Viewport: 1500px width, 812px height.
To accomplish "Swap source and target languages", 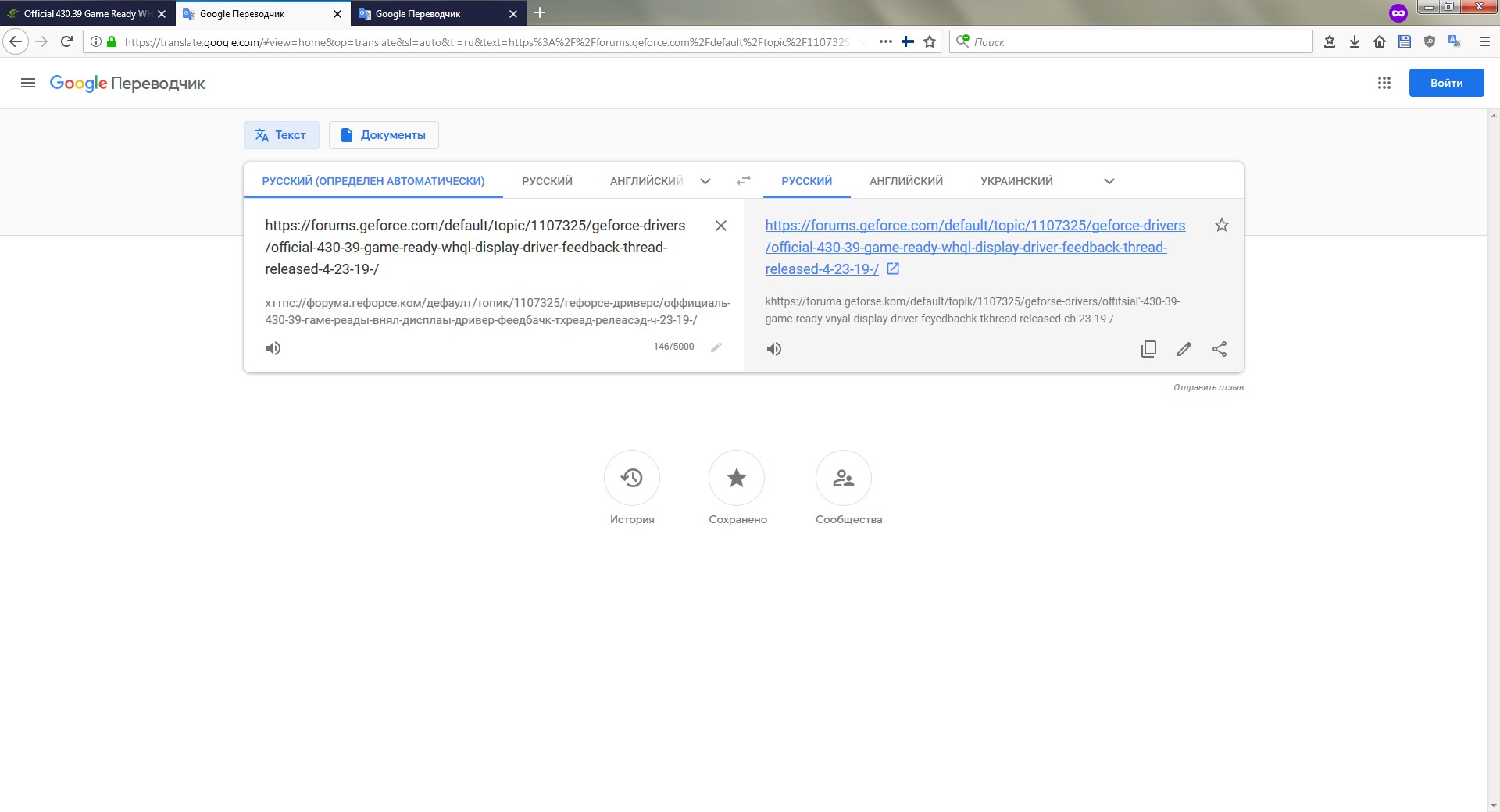I will pyautogui.click(x=744, y=180).
